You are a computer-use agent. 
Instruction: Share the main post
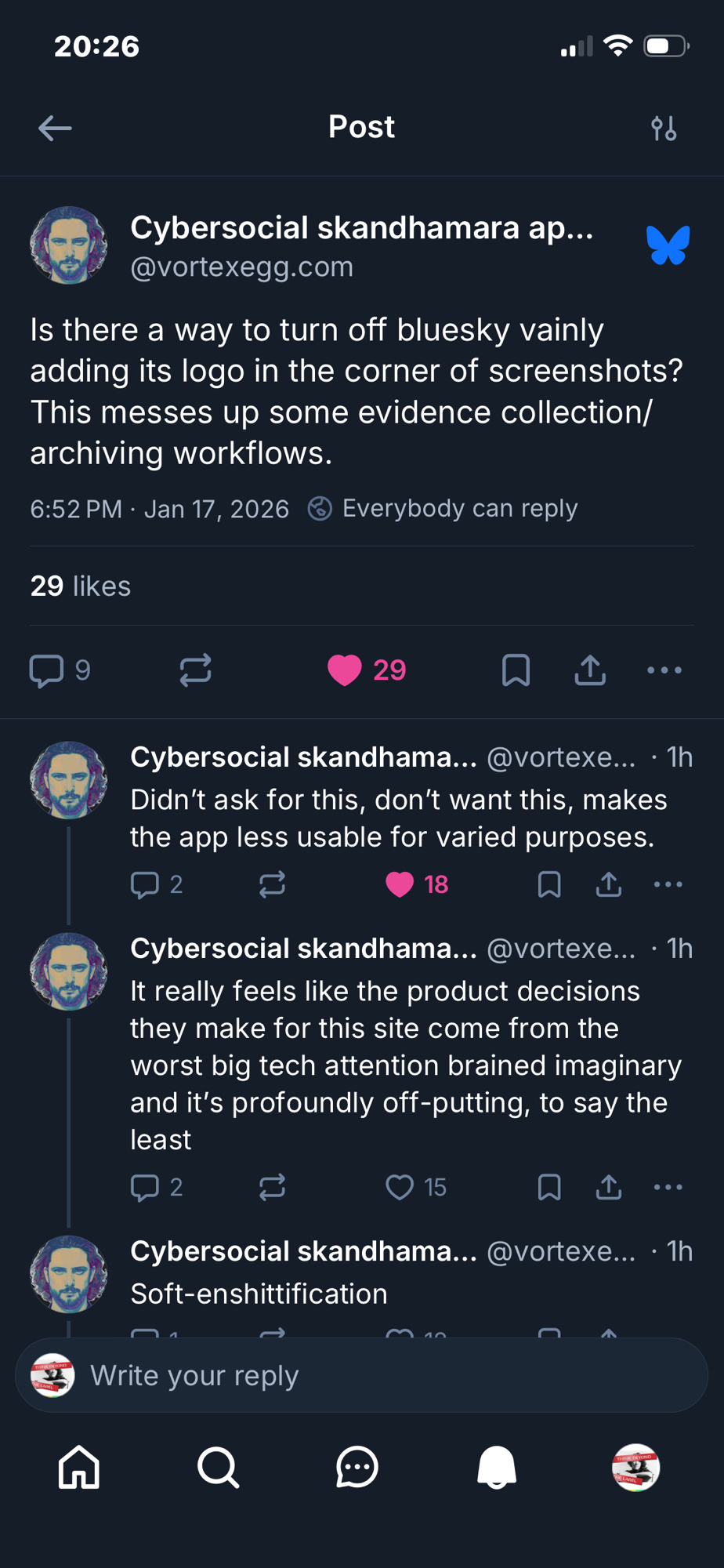590,670
